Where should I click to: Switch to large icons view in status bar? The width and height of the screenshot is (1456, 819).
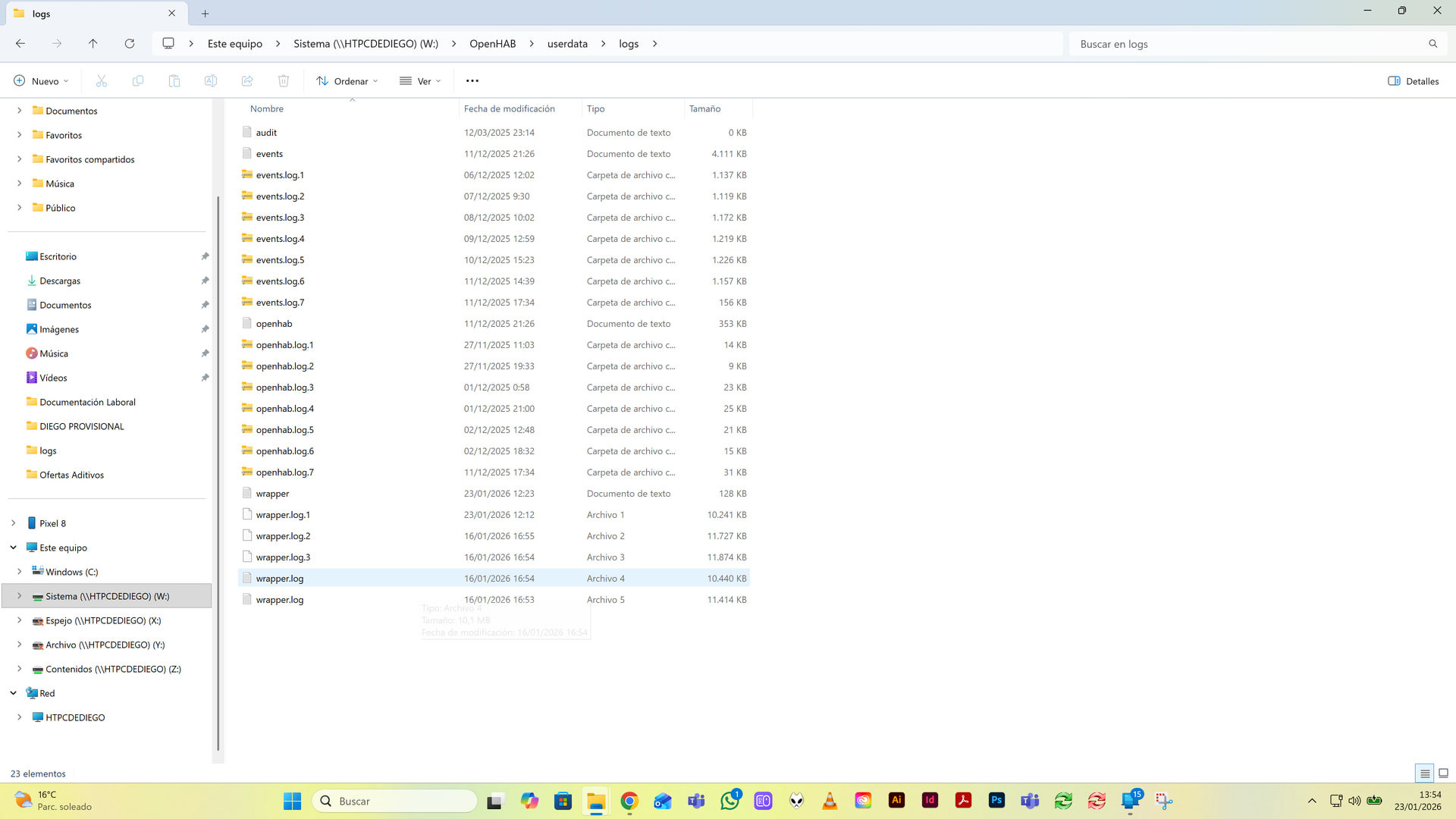(x=1443, y=773)
